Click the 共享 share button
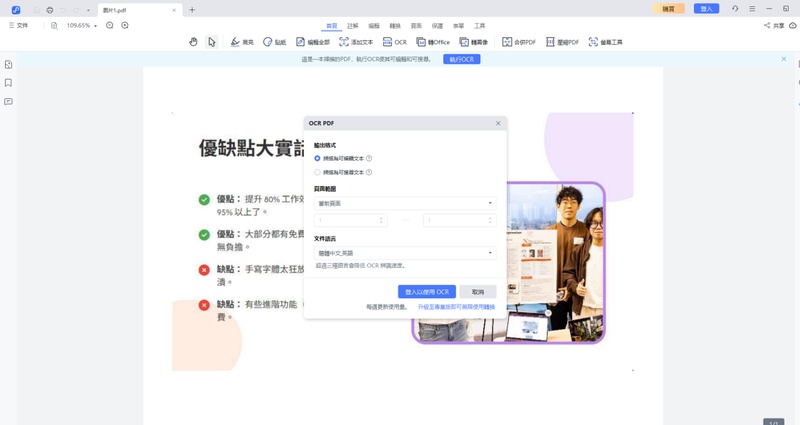Image resolution: width=800 pixels, height=425 pixels. pos(774,25)
